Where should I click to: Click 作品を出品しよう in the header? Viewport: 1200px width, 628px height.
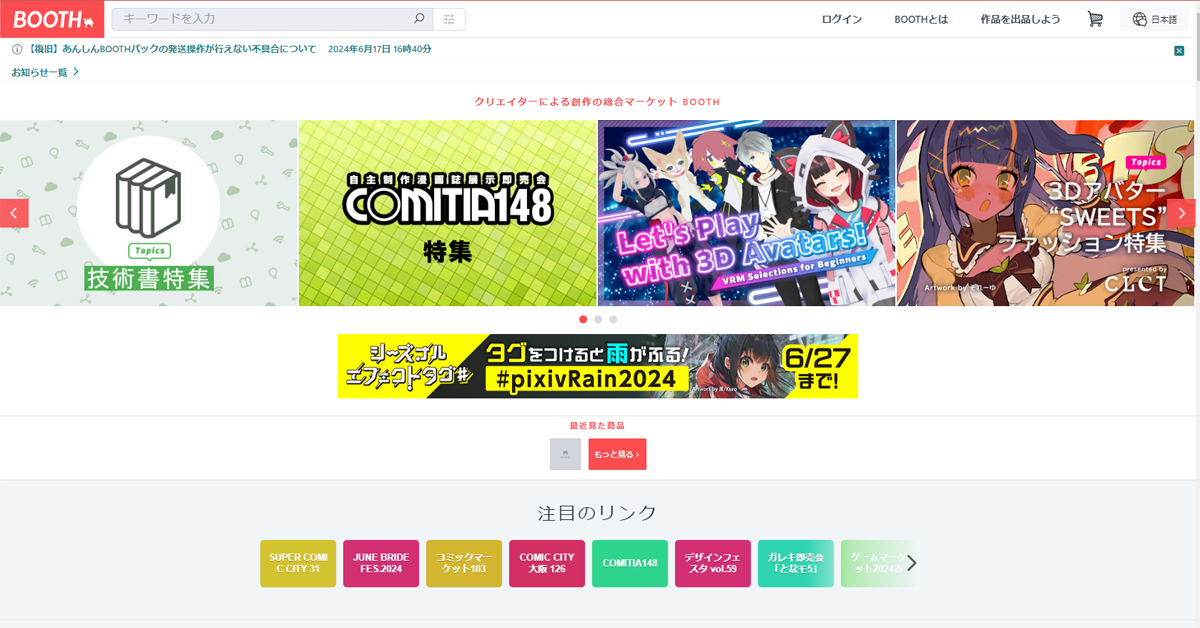(x=1020, y=19)
